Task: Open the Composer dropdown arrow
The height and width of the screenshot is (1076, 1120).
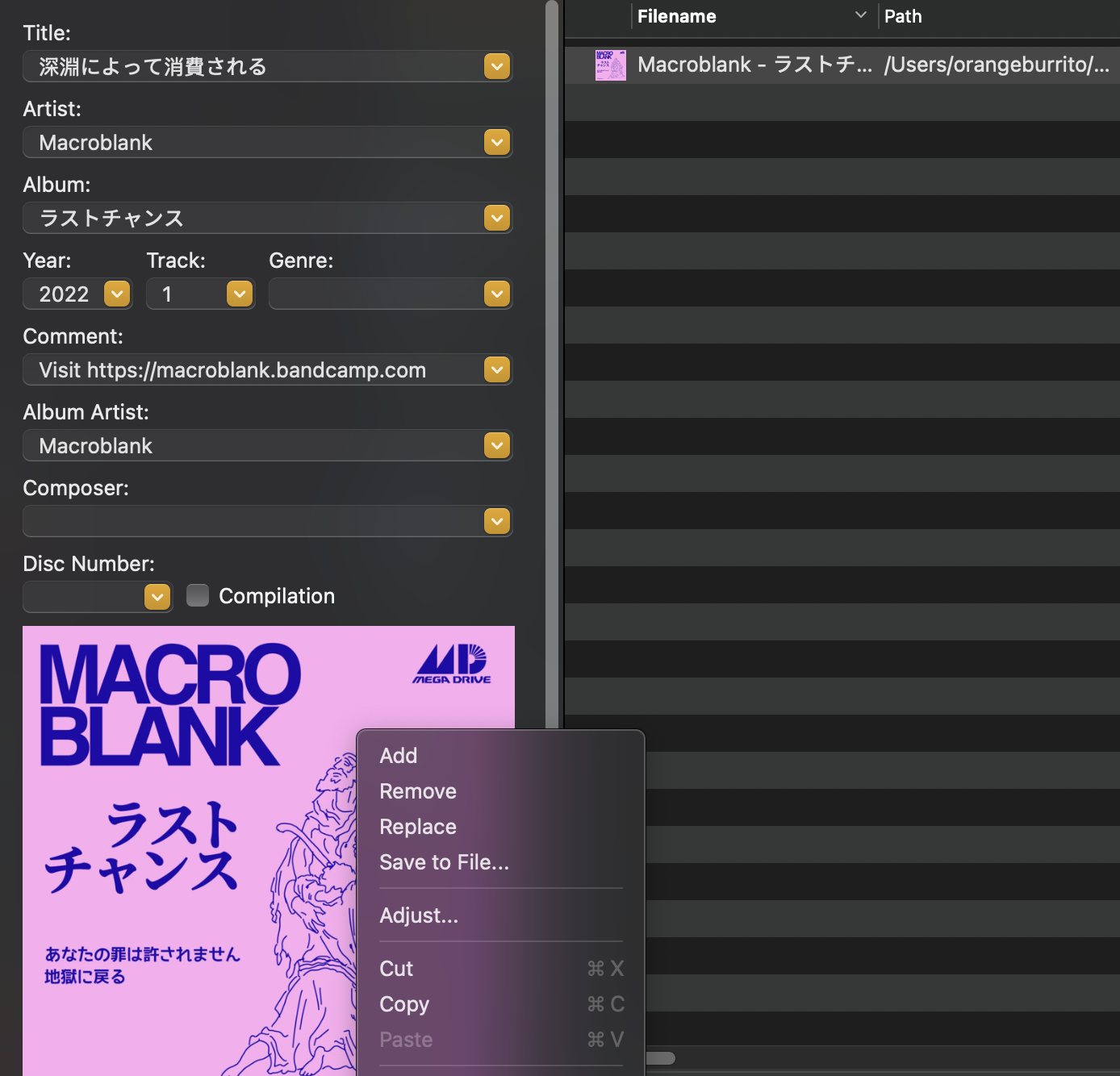Action: pos(497,521)
